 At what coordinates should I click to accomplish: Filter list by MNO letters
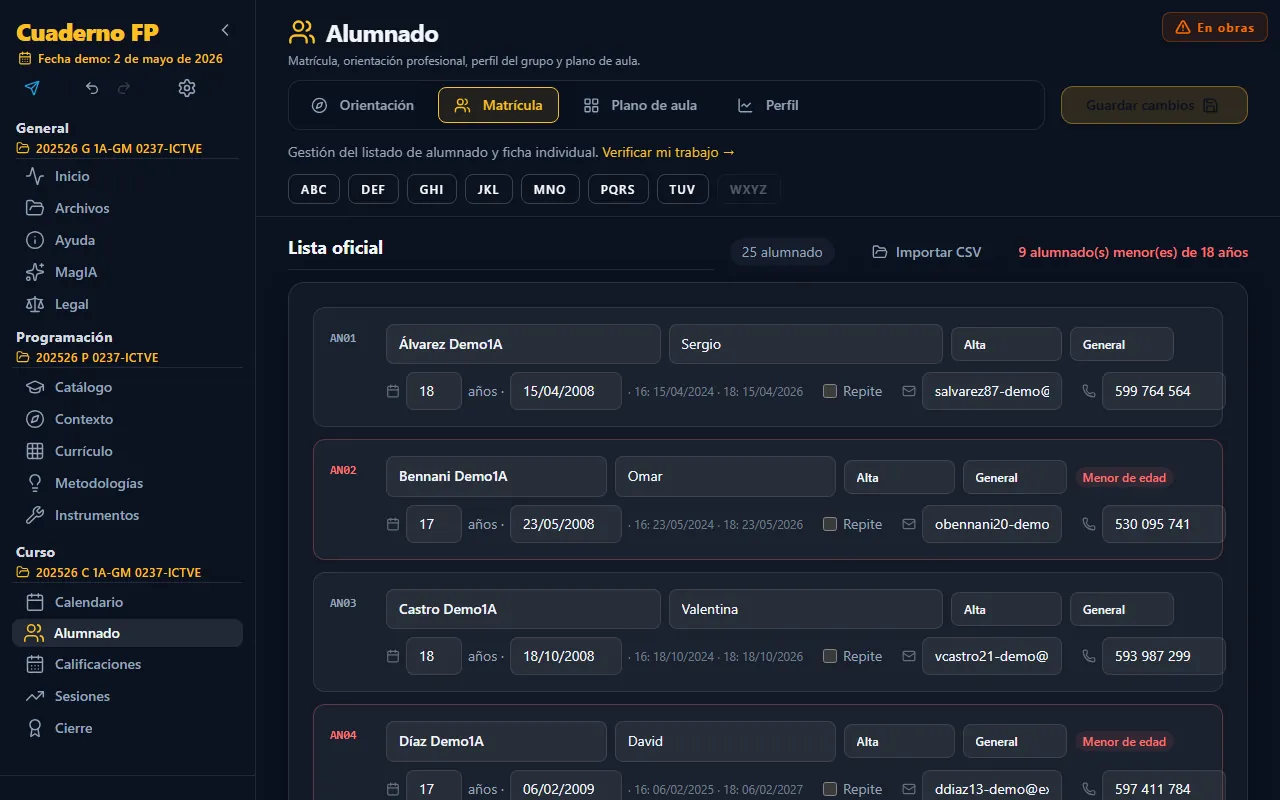(550, 189)
